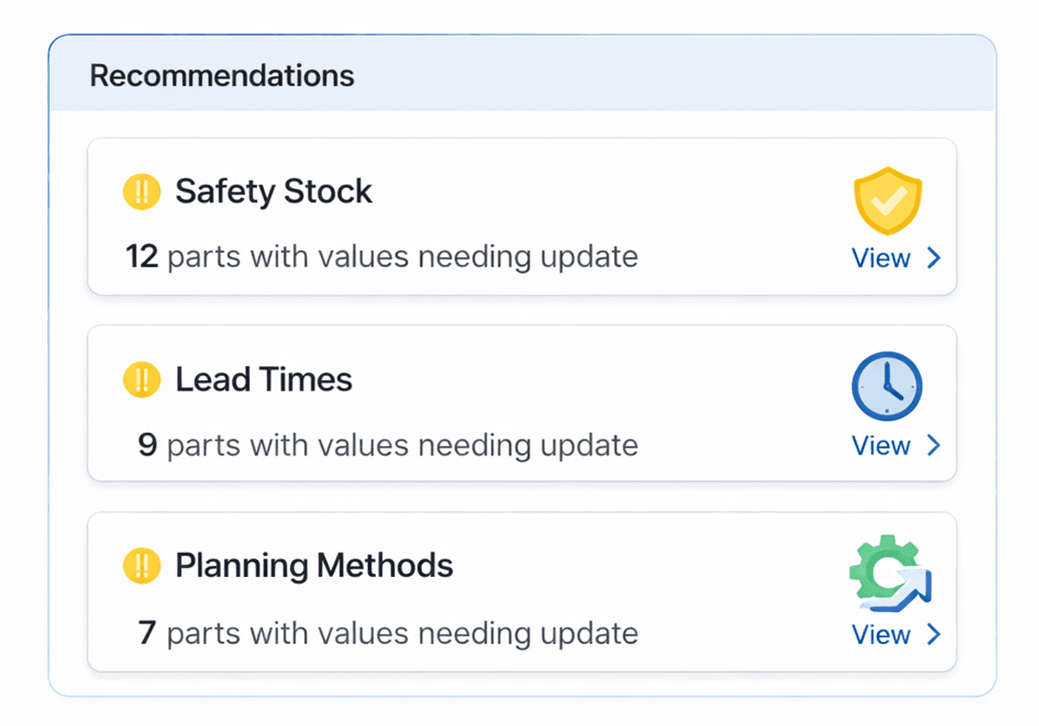Click the 12 parts count under Safety Stock

tap(142, 257)
